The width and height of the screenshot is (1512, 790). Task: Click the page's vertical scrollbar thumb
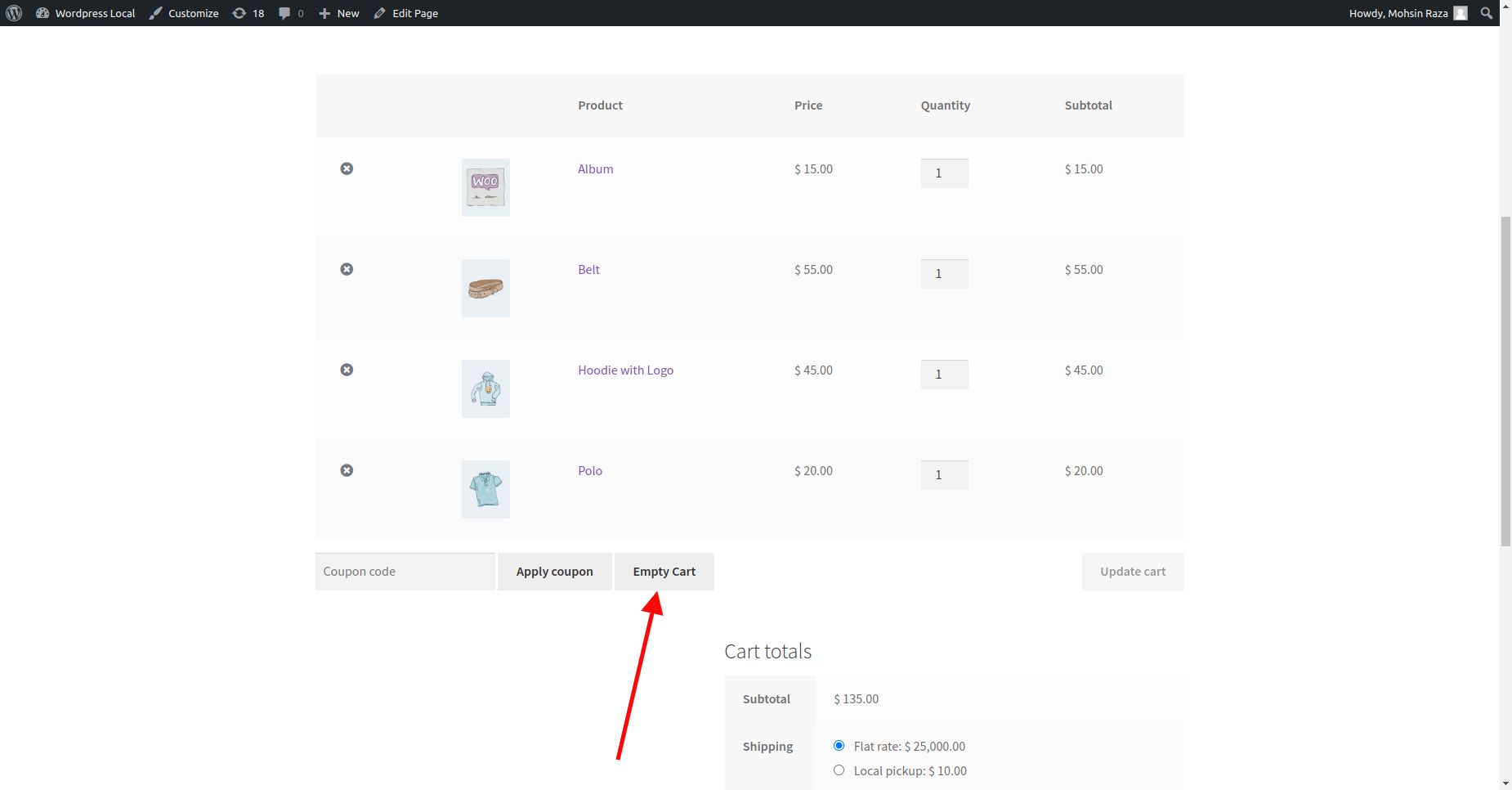click(x=1505, y=380)
